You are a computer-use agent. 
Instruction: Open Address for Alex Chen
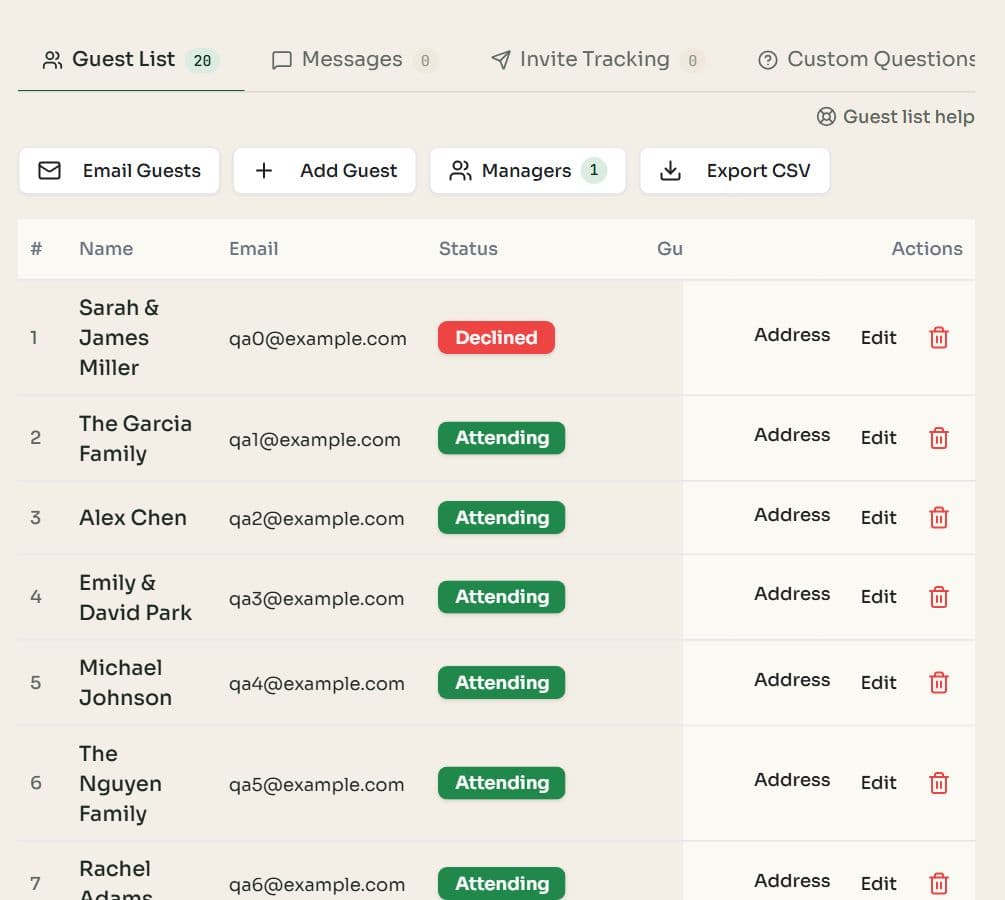(792, 515)
